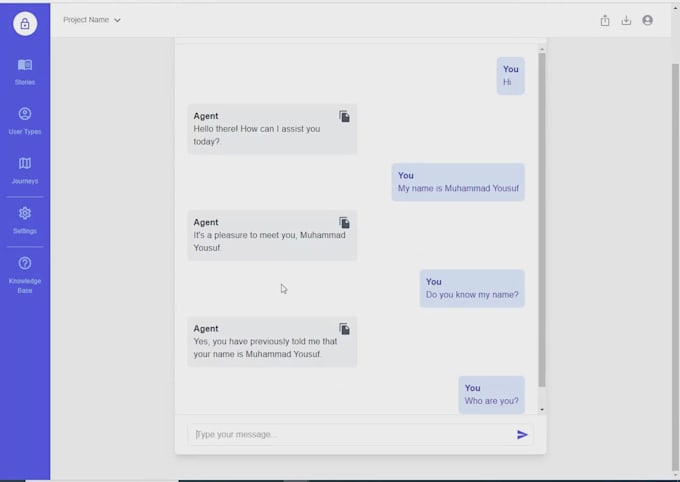Copy the 'Hello there' agent message
Image resolution: width=680 pixels, height=482 pixels.
(344, 117)
